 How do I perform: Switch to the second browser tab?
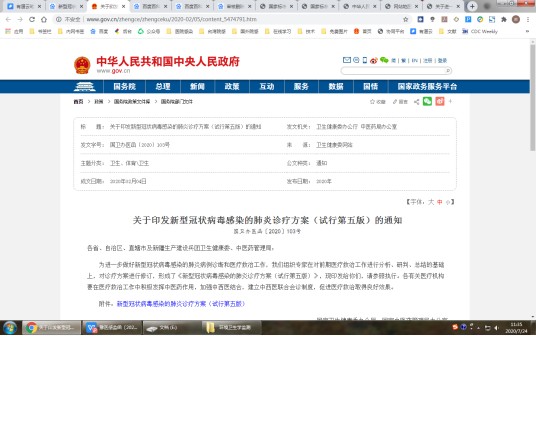tap(65, 6)
